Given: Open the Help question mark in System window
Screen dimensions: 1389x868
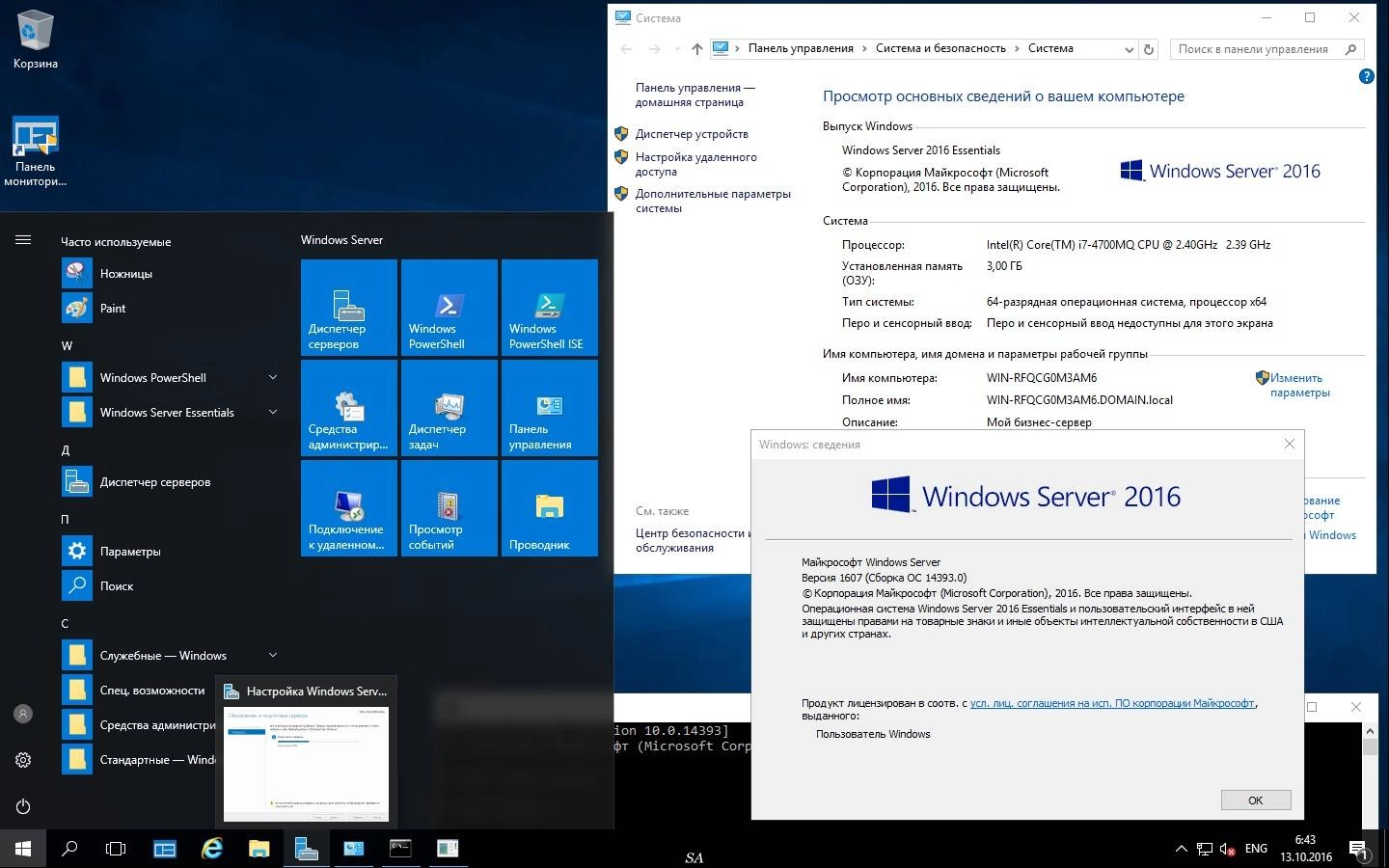Looking at the screenshot, I should (1366, 76).
